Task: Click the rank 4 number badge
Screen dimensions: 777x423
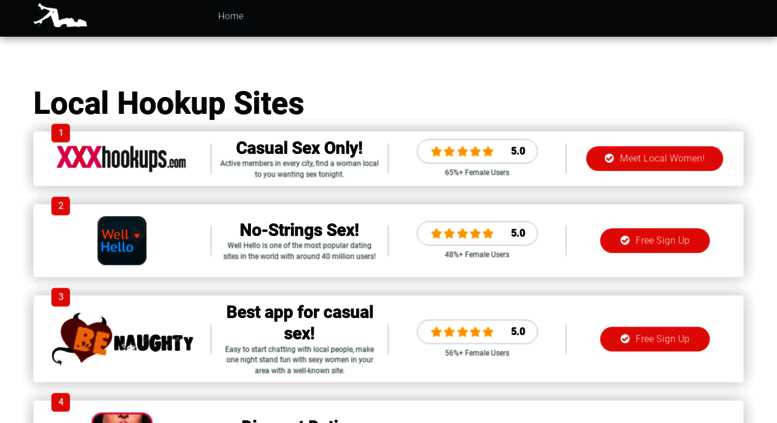Action: pyautogui.click(x=60, y=402)
